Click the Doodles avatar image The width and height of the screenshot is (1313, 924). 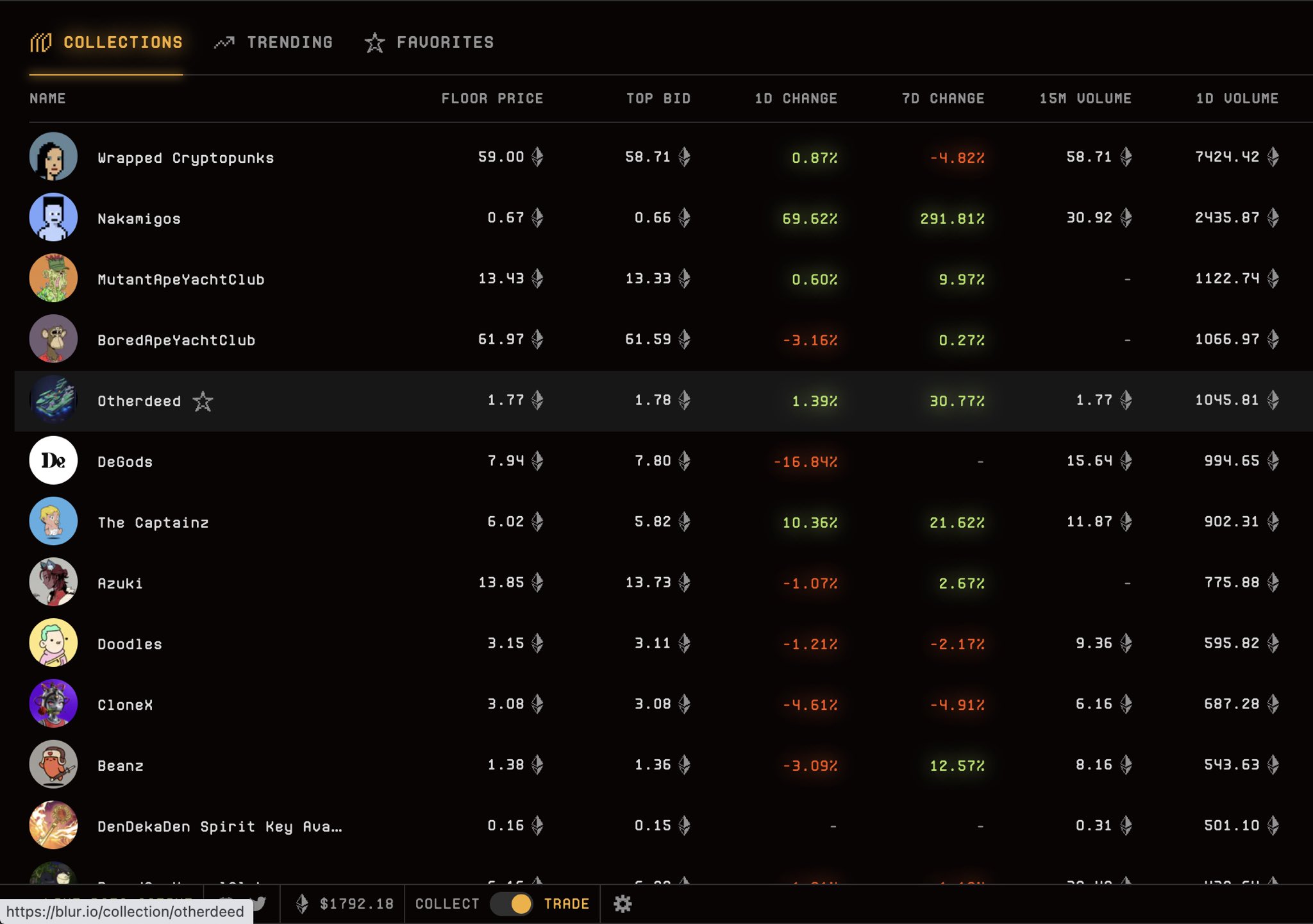pos(53,643)
